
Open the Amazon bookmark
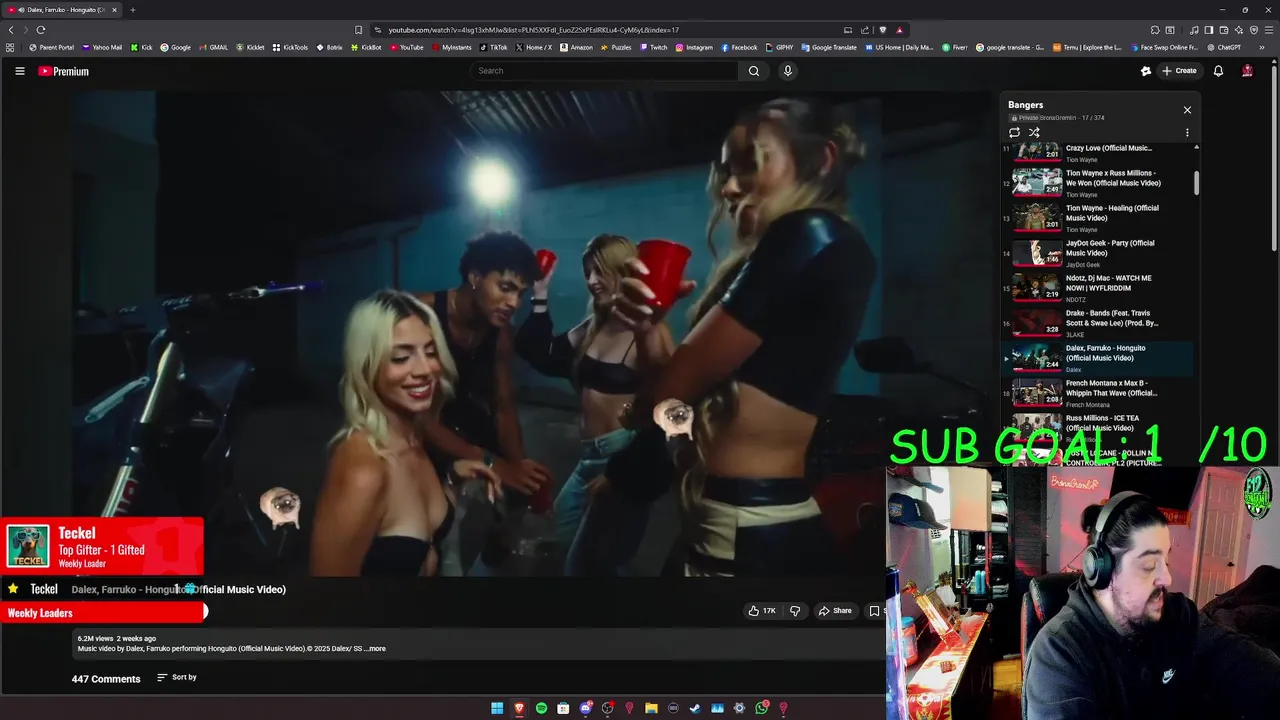coord(576,47)
